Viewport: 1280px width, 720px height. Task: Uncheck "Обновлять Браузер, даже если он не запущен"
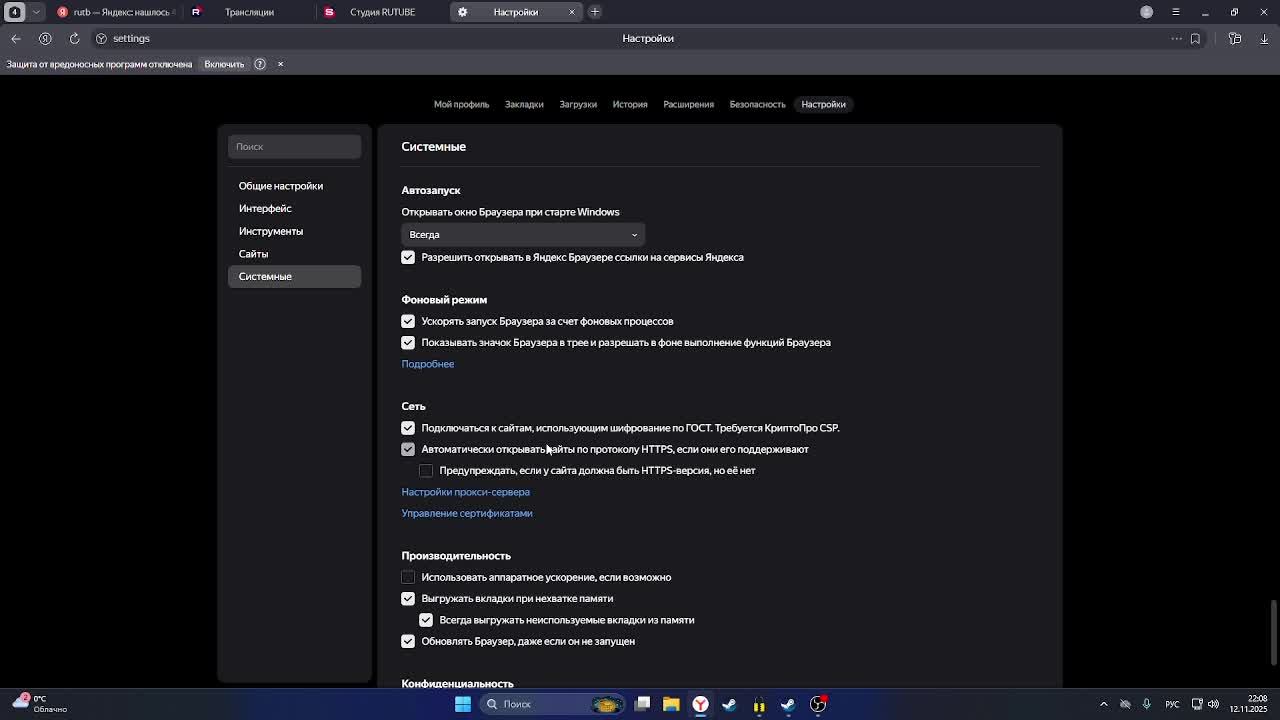pyautogui.click(x=408, y=642)
